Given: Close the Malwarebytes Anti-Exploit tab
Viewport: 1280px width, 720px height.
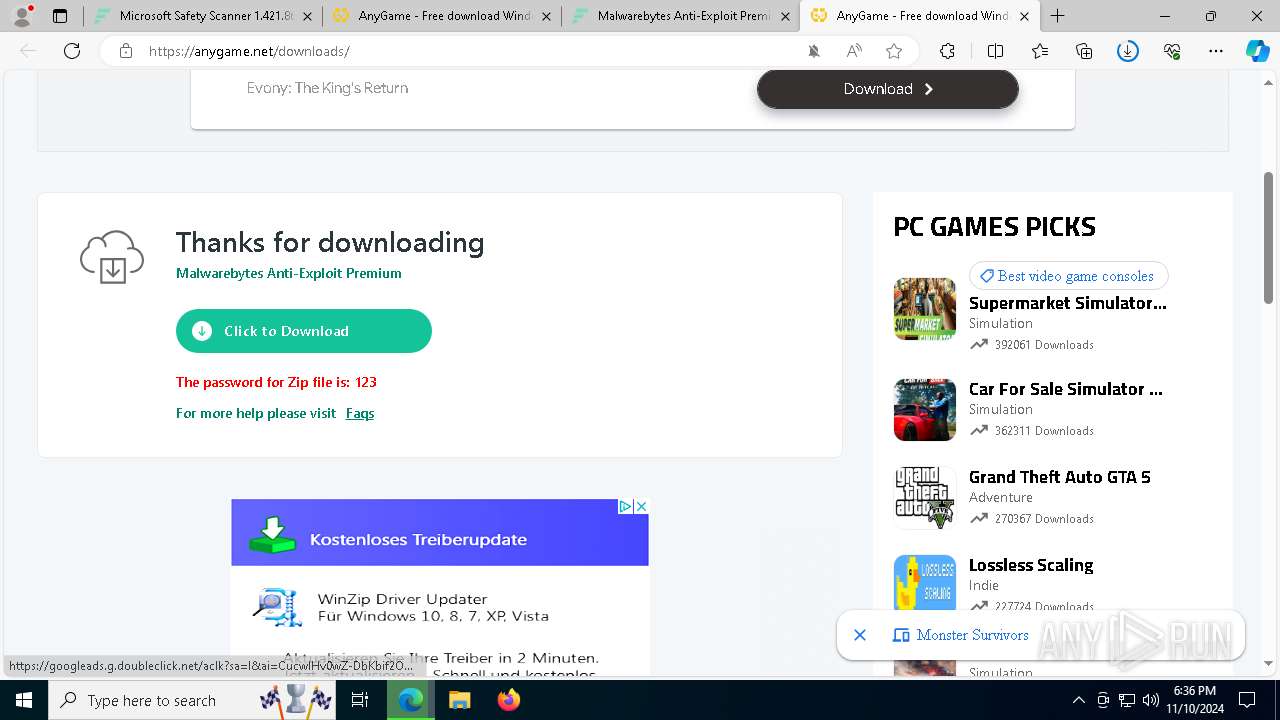Looking at the screenshot, I should click(x=785, y=16).
